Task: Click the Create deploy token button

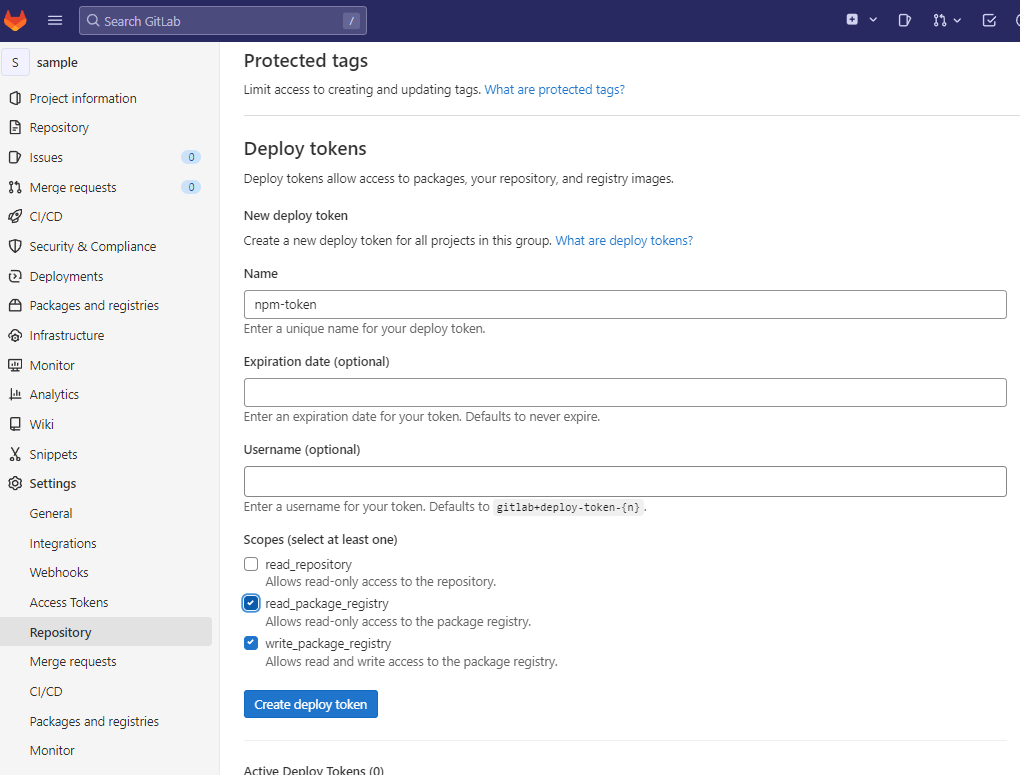Action: click(x=310, y=704)
